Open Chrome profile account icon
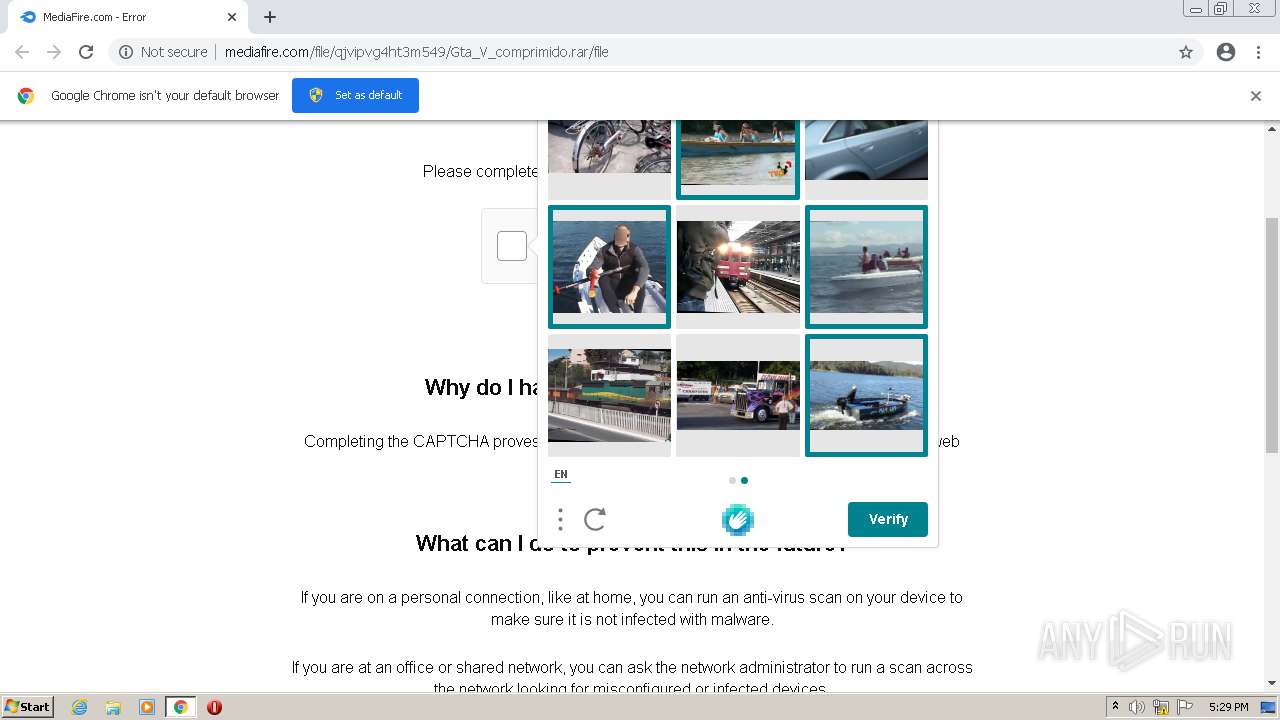The image size is (1280, 720). click(1226, 52)
